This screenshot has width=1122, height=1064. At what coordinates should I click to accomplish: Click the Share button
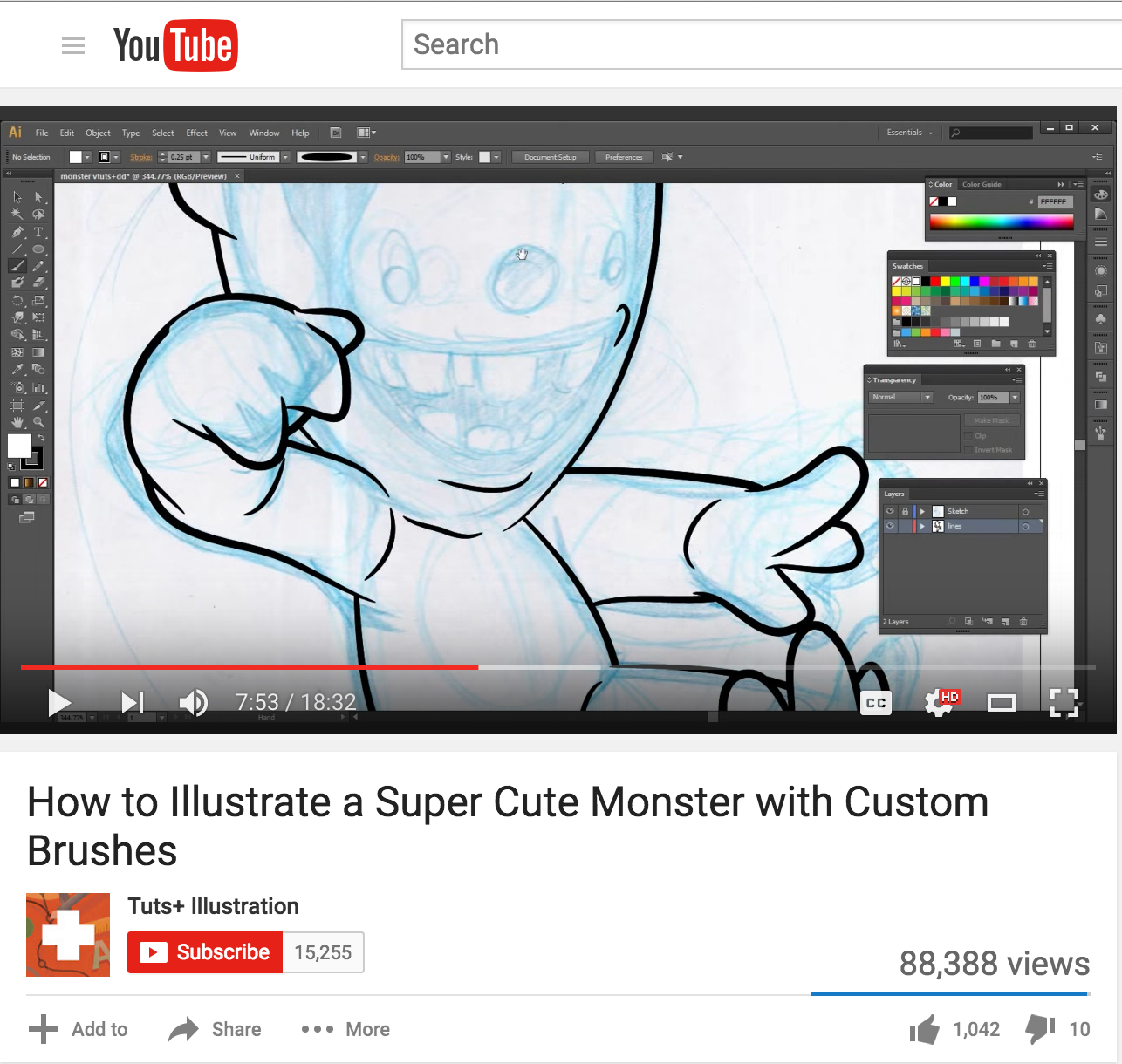point(215,1030)
